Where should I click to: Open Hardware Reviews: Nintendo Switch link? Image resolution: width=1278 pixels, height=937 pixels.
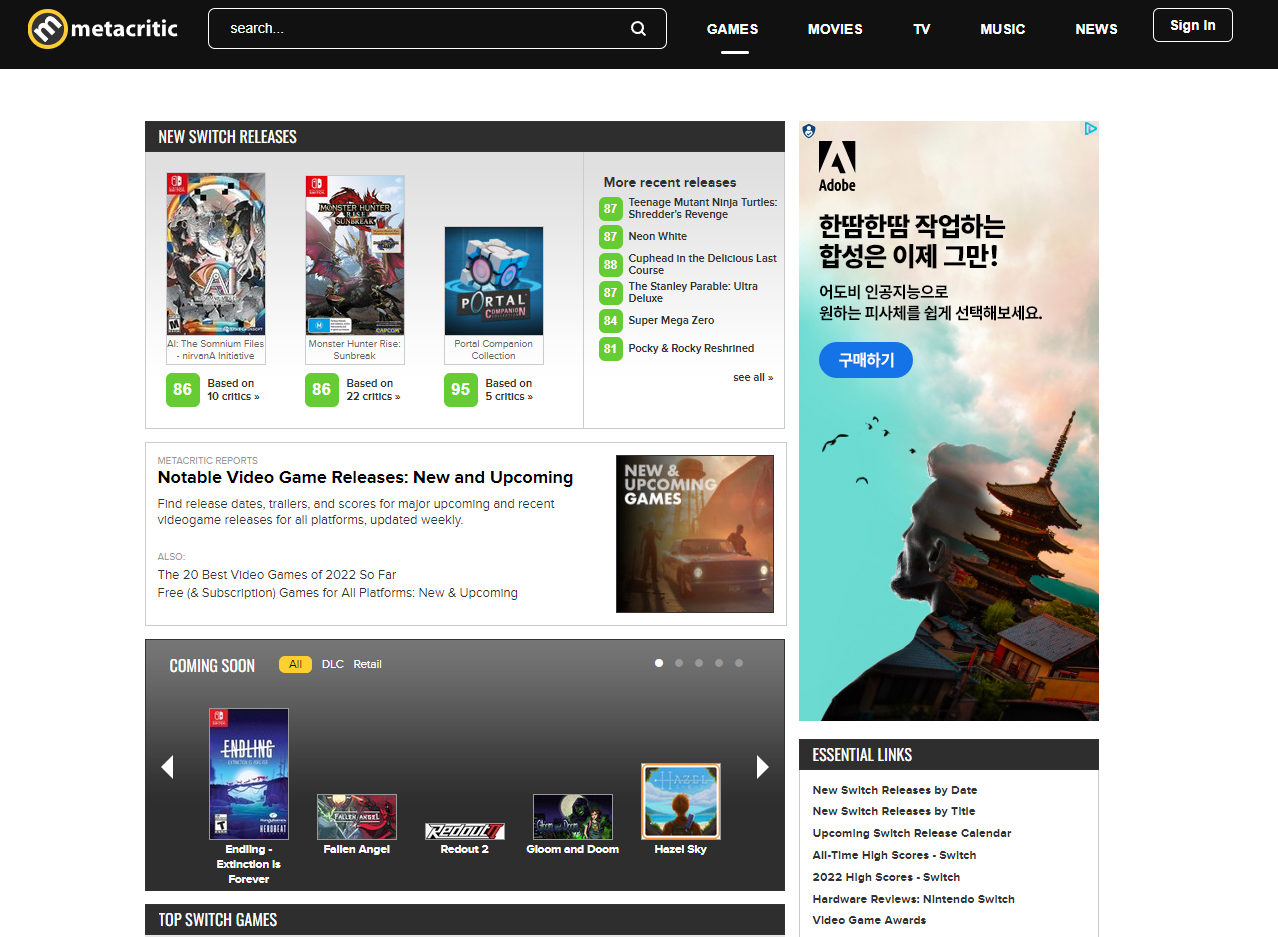914,899
